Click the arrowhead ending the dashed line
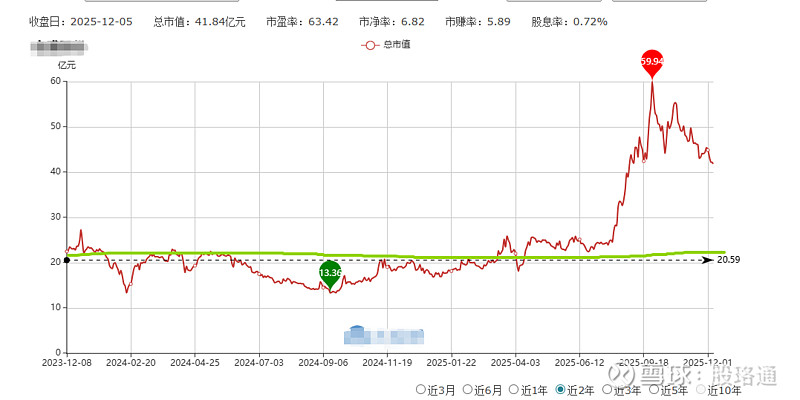 pyautogui.click(x=708, y=260)
